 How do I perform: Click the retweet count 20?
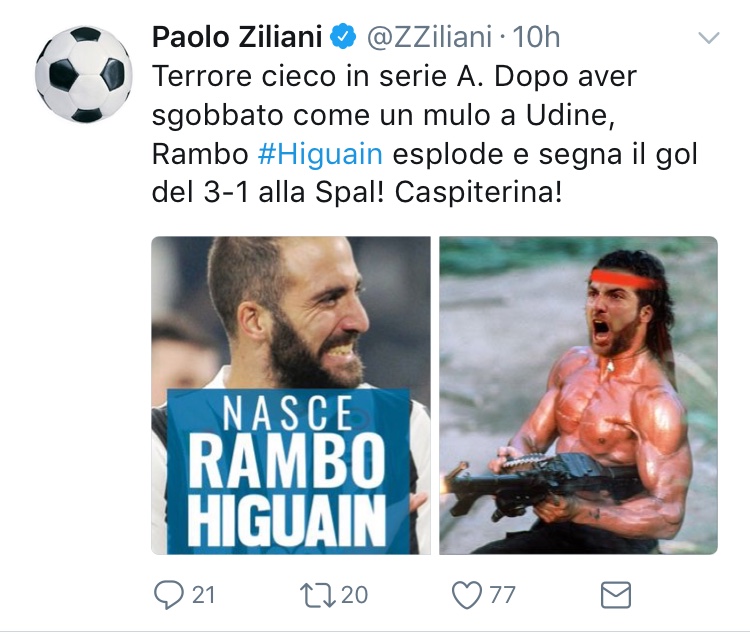coord(354,595)
